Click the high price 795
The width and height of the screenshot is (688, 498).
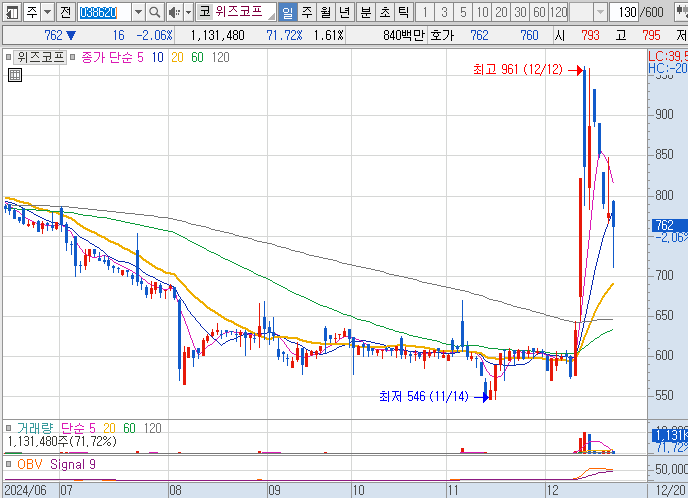coord(651,36)
